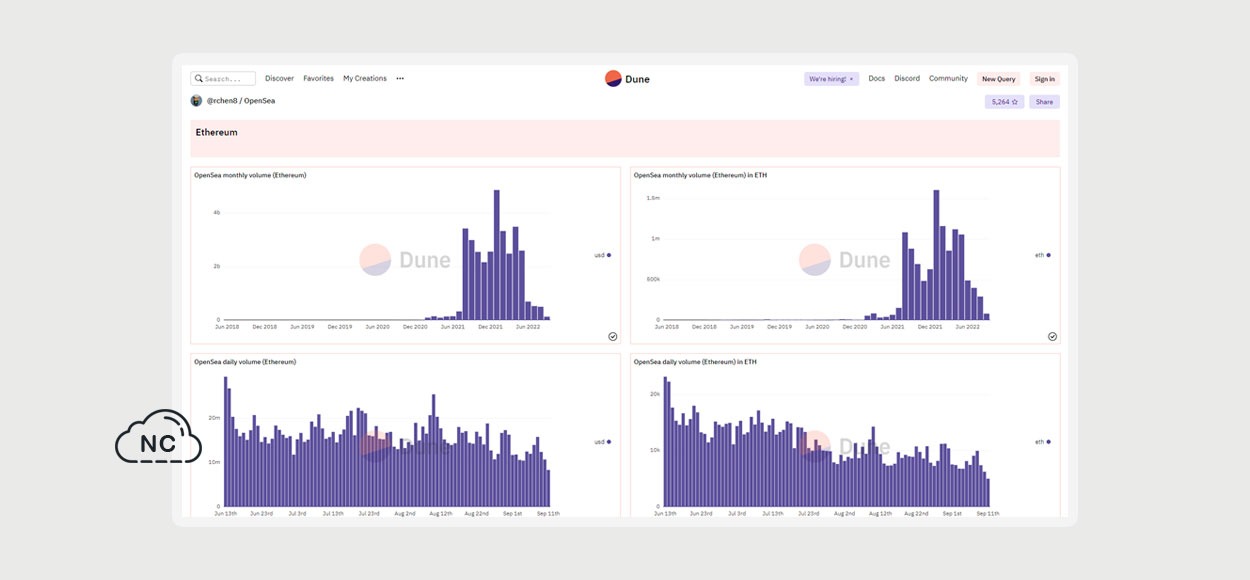This screenshot has height=580, width=1250.
Task: Open the Discover menu item
Action: pos(279,78)
